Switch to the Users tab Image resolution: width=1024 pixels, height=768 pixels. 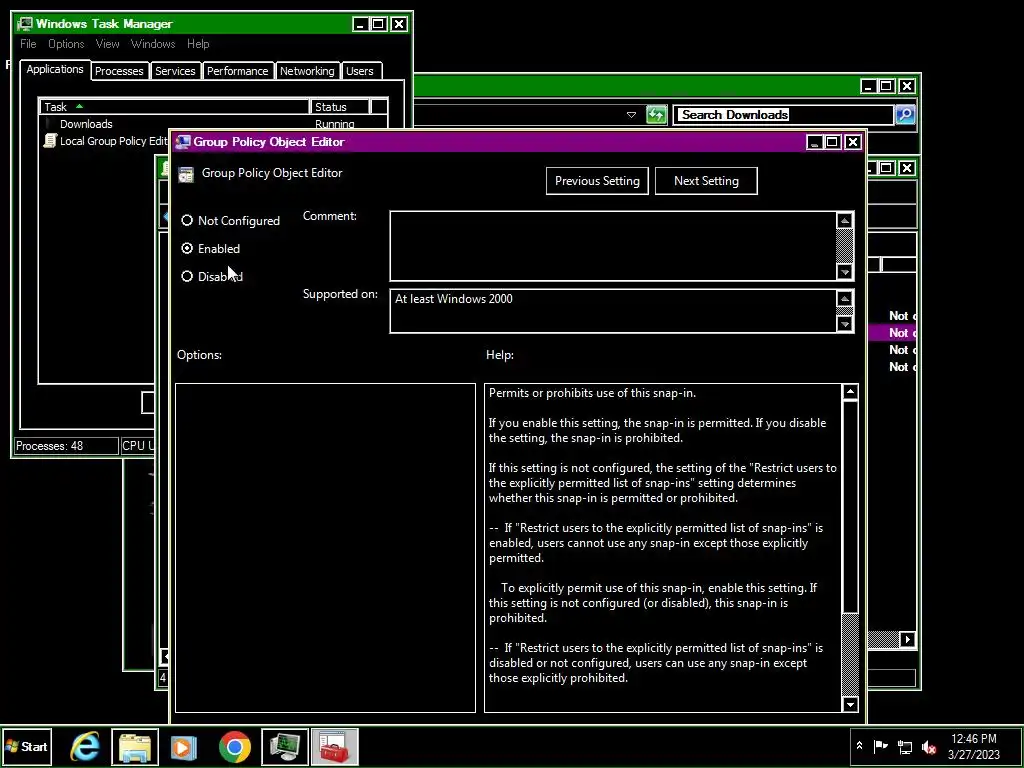(360, 71)
